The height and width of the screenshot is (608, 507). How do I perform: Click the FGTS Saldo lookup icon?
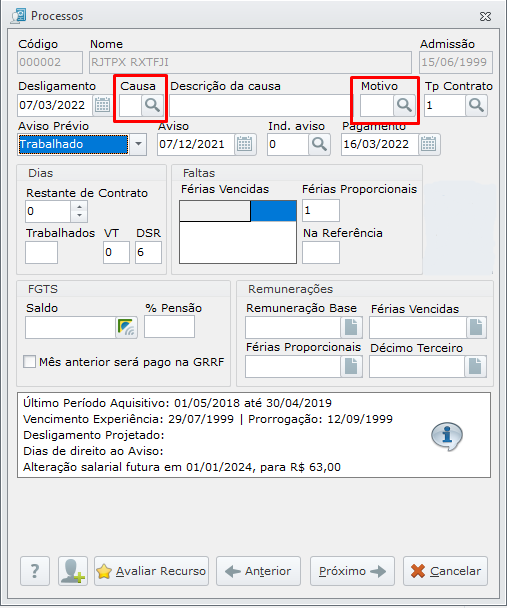pos(126,327)
